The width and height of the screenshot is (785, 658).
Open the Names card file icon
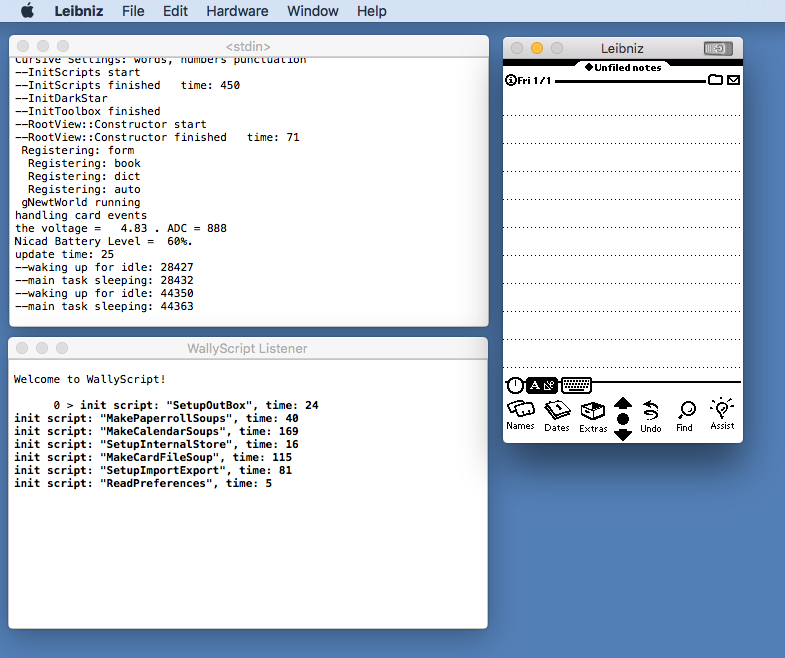(520, 416)
